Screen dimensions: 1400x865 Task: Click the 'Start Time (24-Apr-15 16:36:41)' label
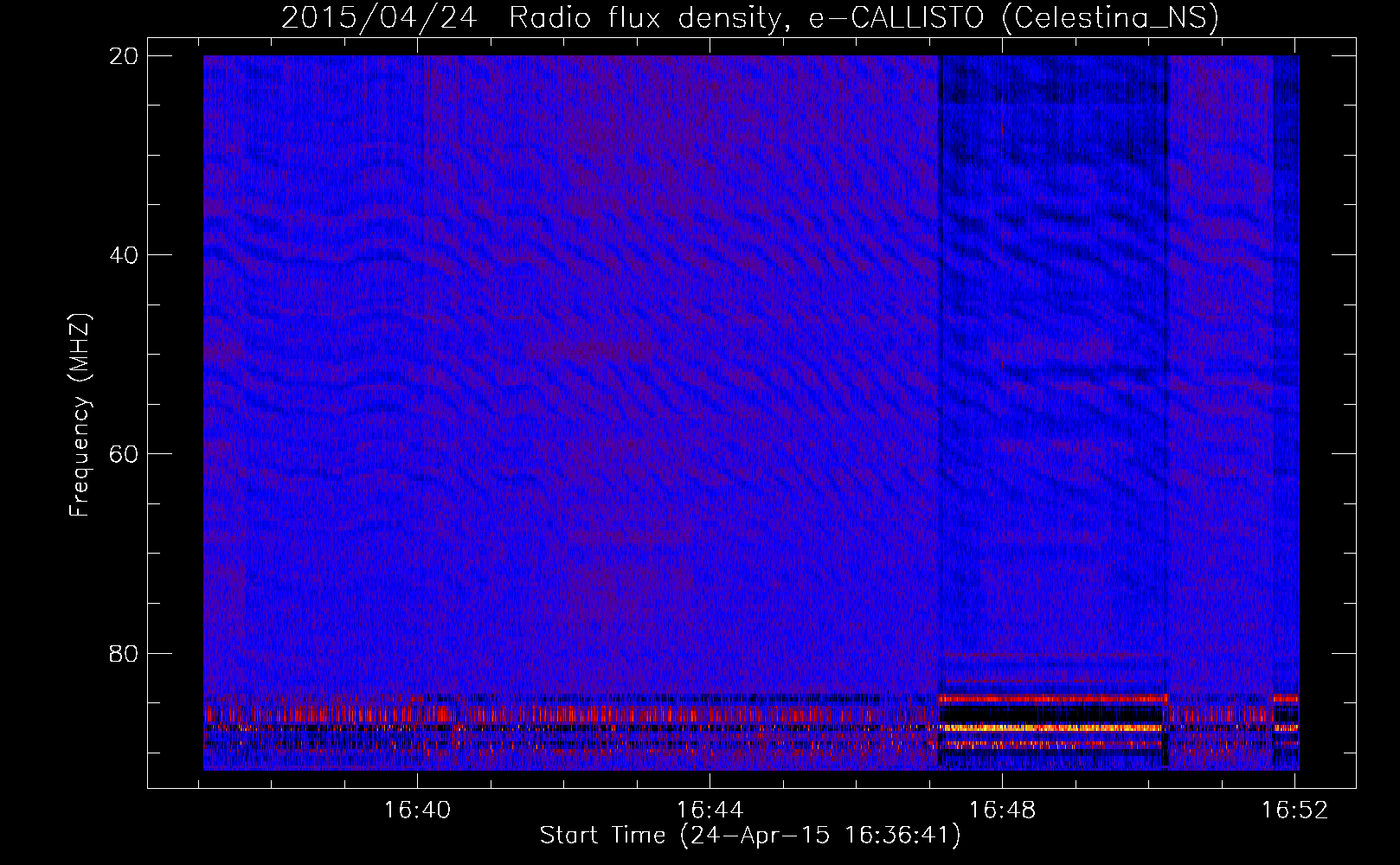tap(750, 836)
